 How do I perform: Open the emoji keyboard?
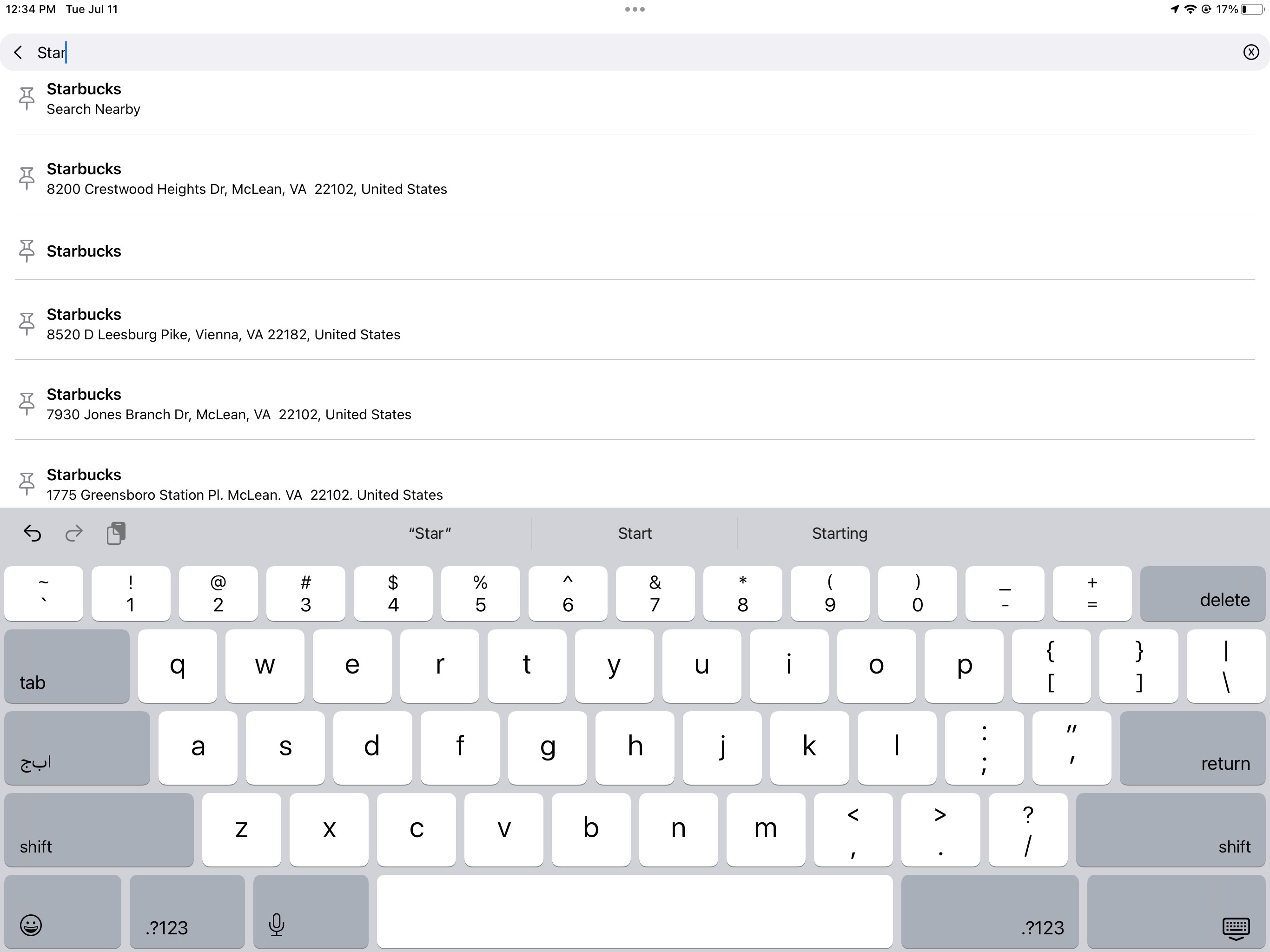click(x=63, y=911)
